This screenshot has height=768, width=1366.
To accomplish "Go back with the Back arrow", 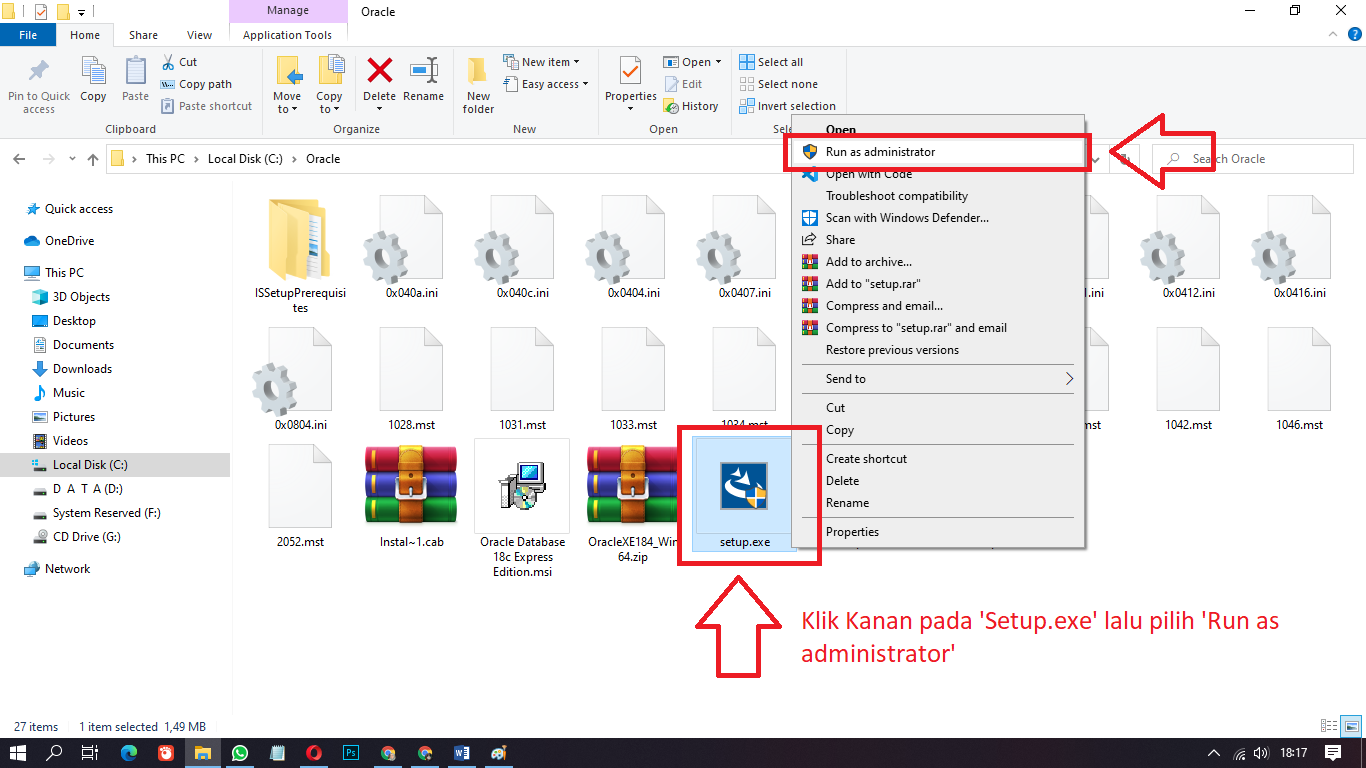I will click(20, 159).
